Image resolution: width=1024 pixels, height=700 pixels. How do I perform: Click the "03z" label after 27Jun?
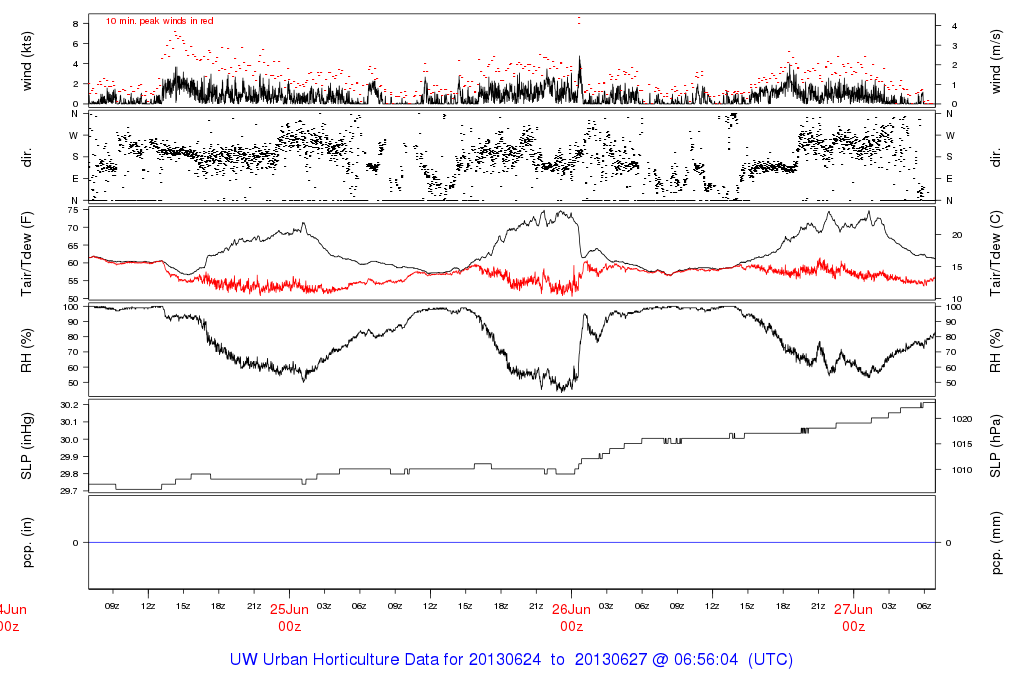(x=888, y=606)
